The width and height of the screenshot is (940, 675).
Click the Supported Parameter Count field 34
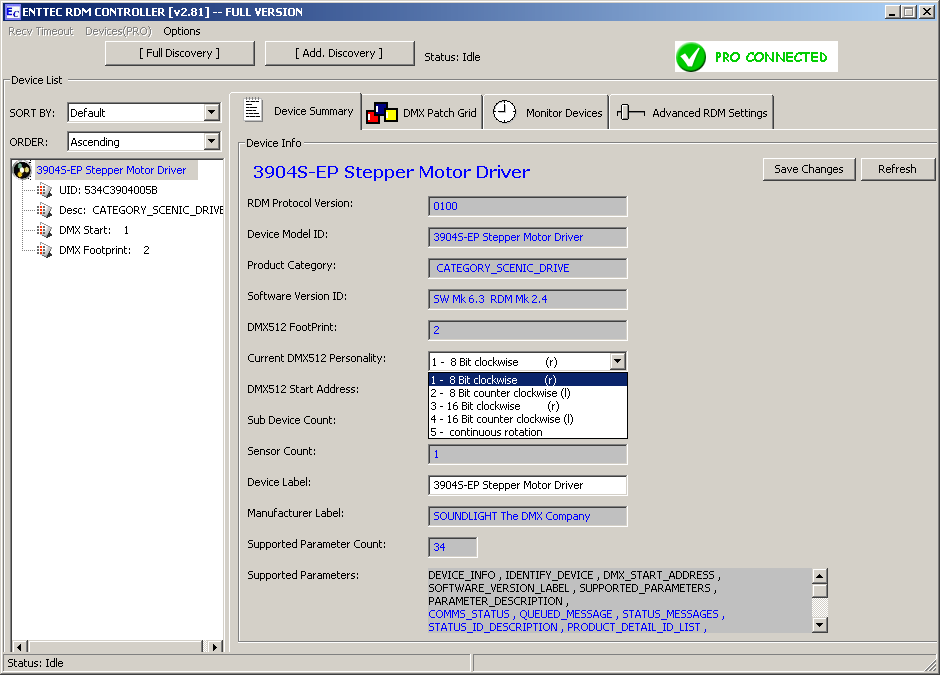pyautogui.click(x=453, y=547)
